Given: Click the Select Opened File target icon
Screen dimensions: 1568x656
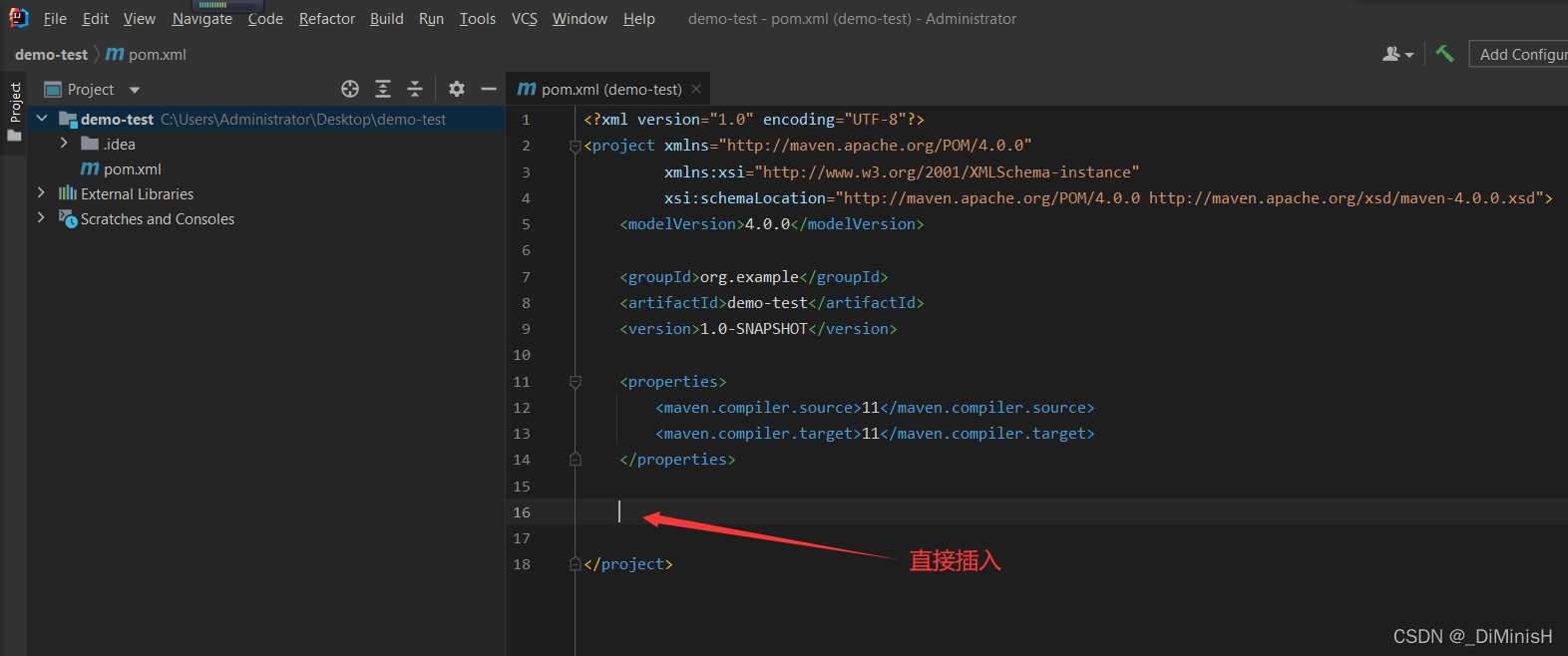Looking at the screenshot, I should [x=350, y=89].
